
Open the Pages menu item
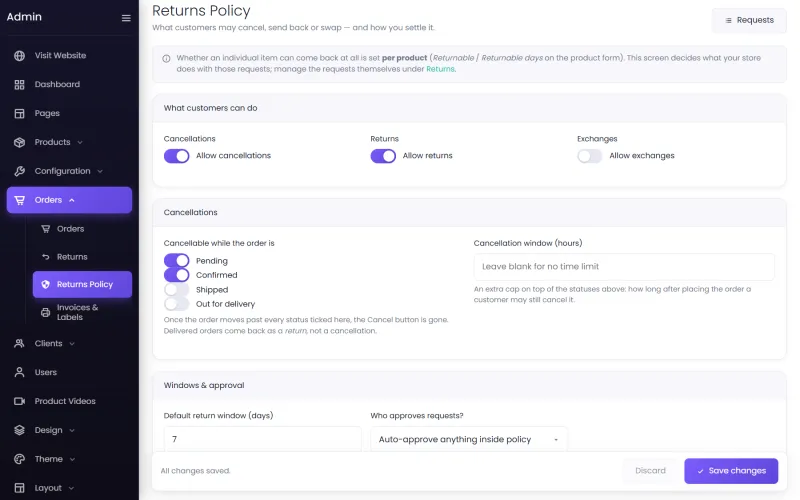69,113
